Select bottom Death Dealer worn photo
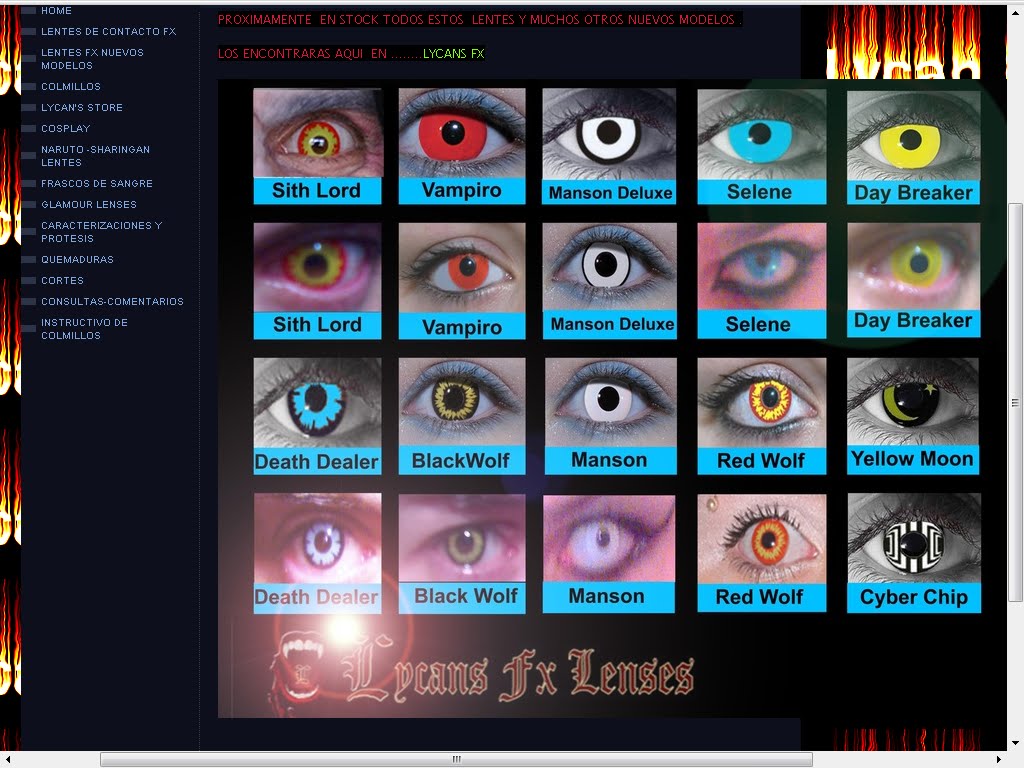 [317, 539]
